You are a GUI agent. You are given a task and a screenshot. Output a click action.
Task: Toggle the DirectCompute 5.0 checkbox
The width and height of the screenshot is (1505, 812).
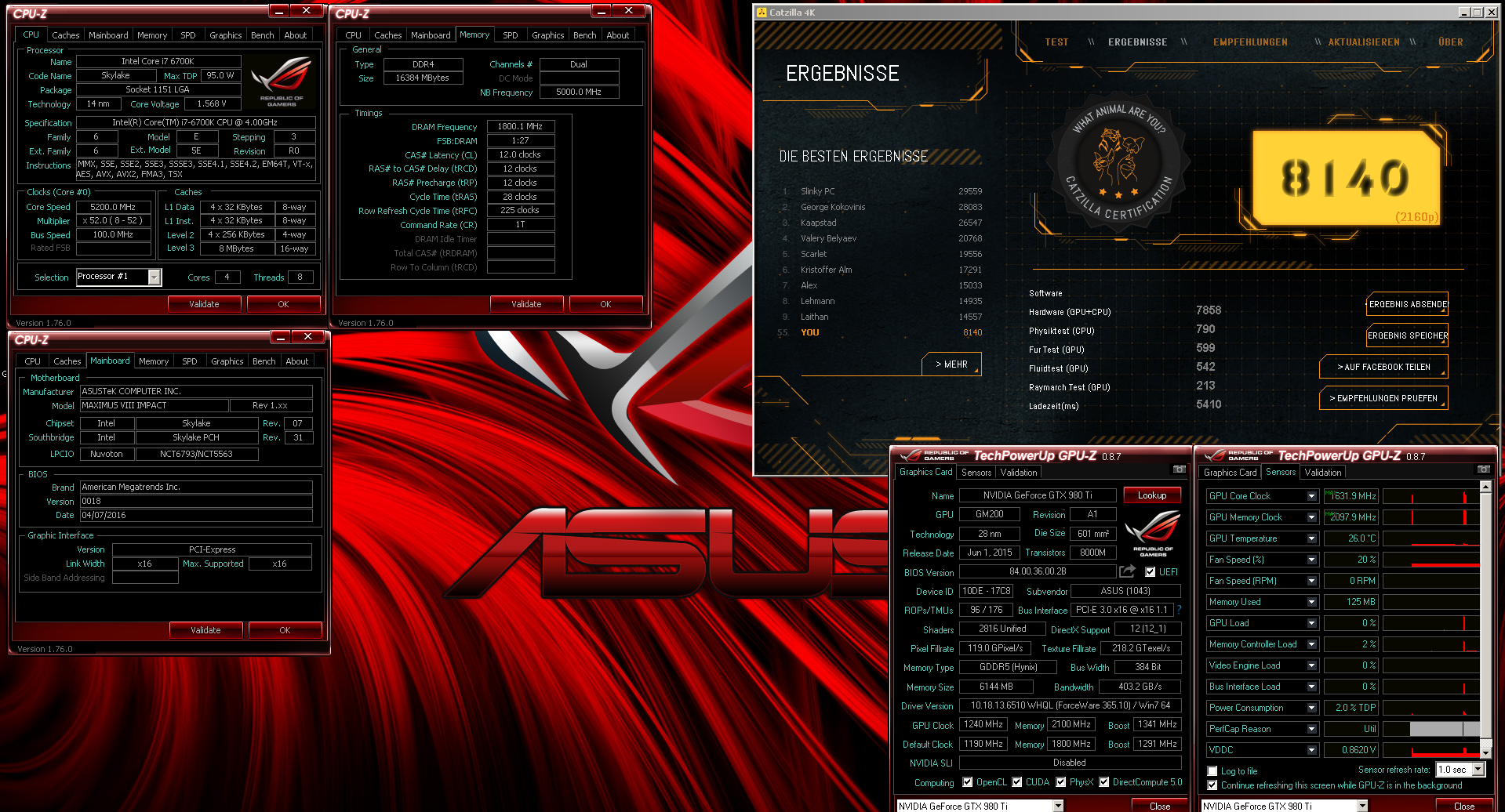click(x=1104, y=782)
